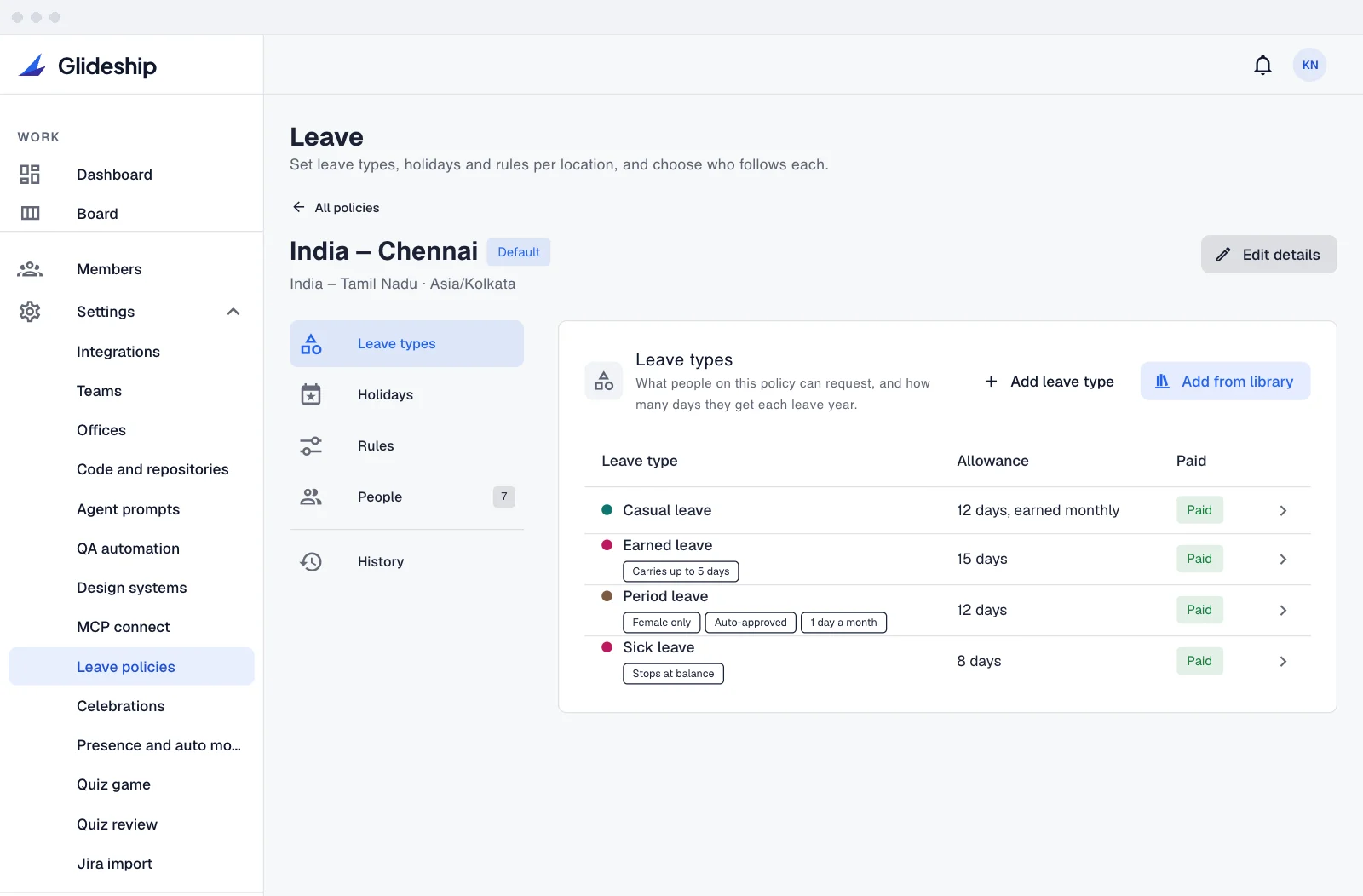Switch to the Holidays tab

click(406, 394)
